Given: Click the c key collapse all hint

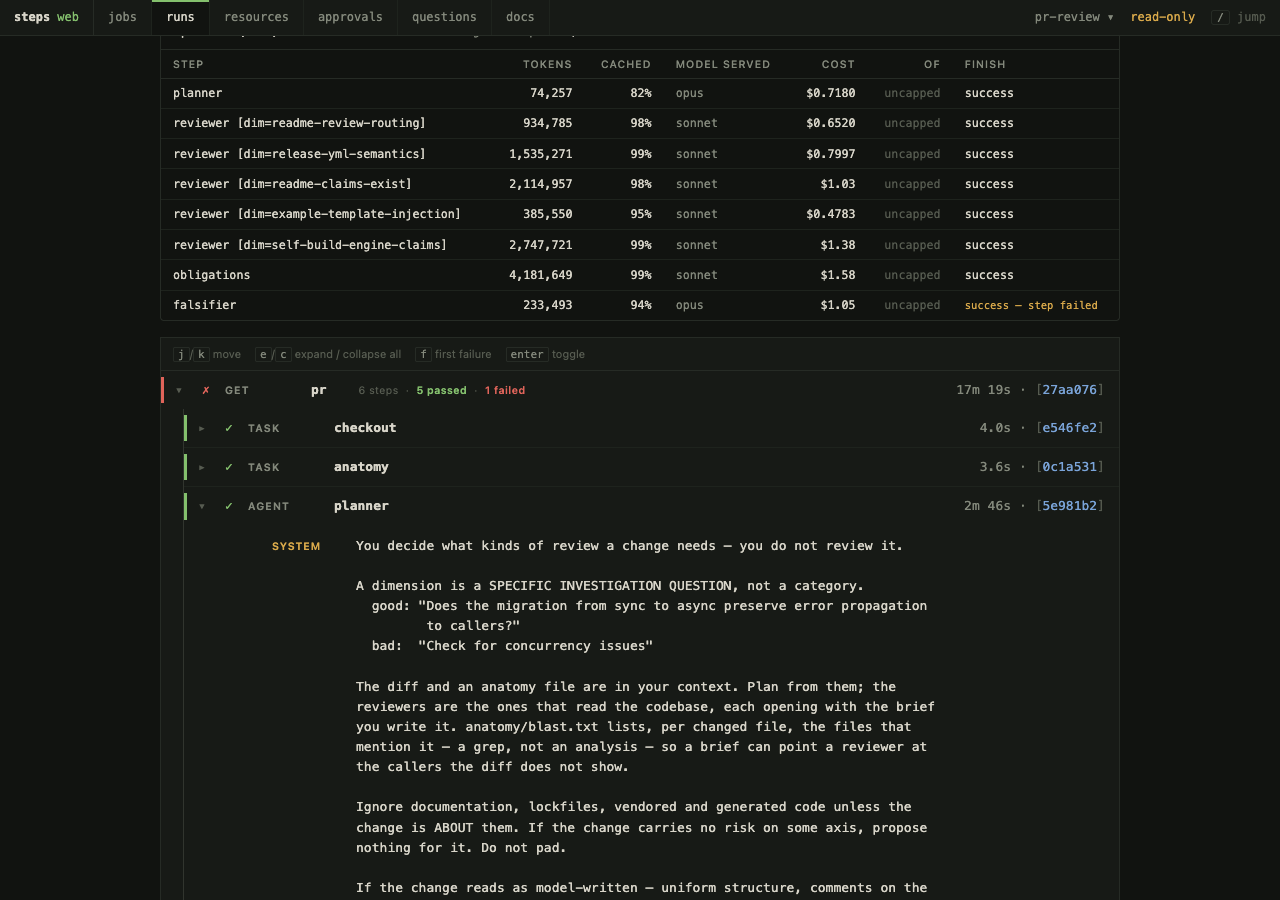Looking at the screenshot, I should [284, 354].
